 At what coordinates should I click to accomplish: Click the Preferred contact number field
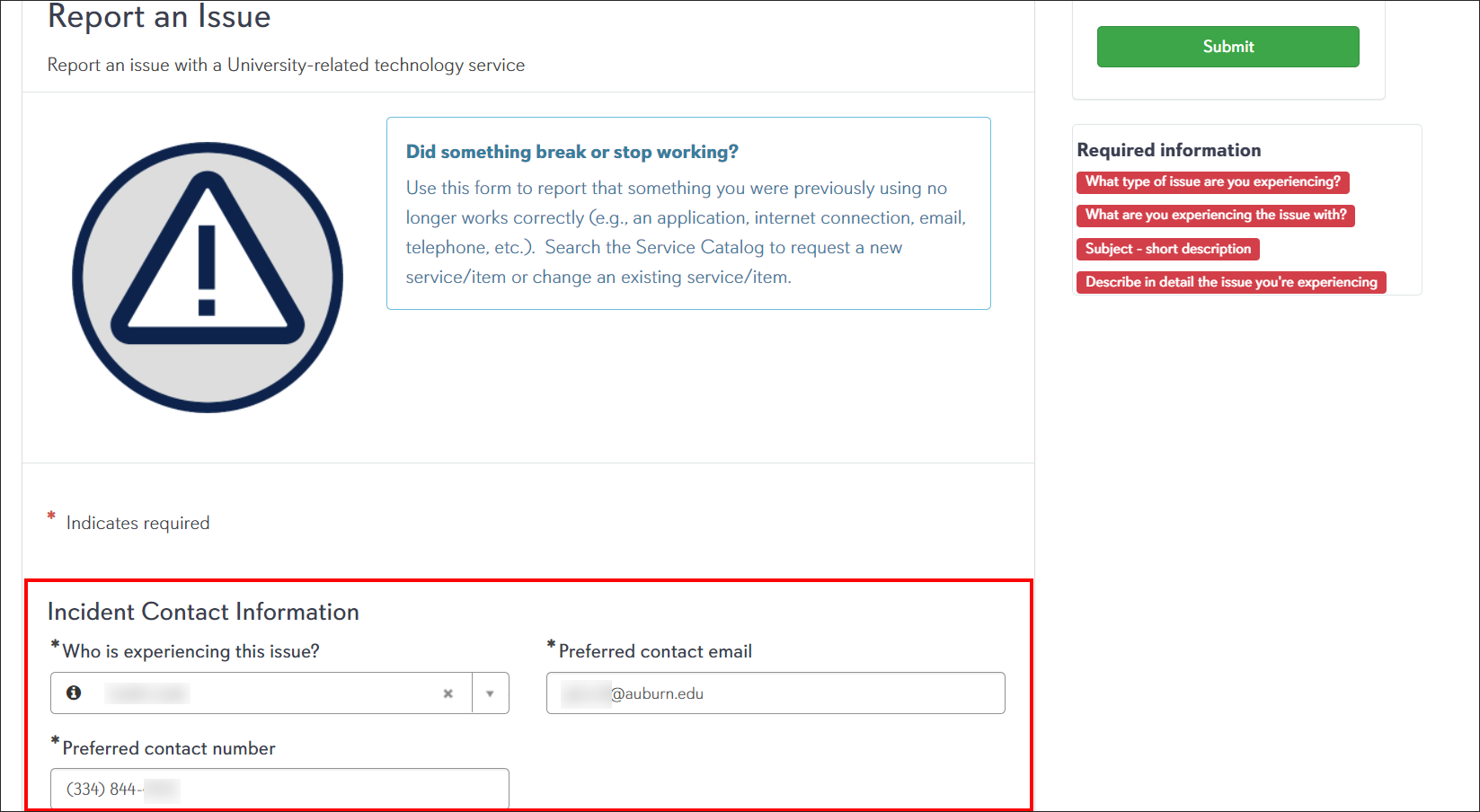pos(279,789)
